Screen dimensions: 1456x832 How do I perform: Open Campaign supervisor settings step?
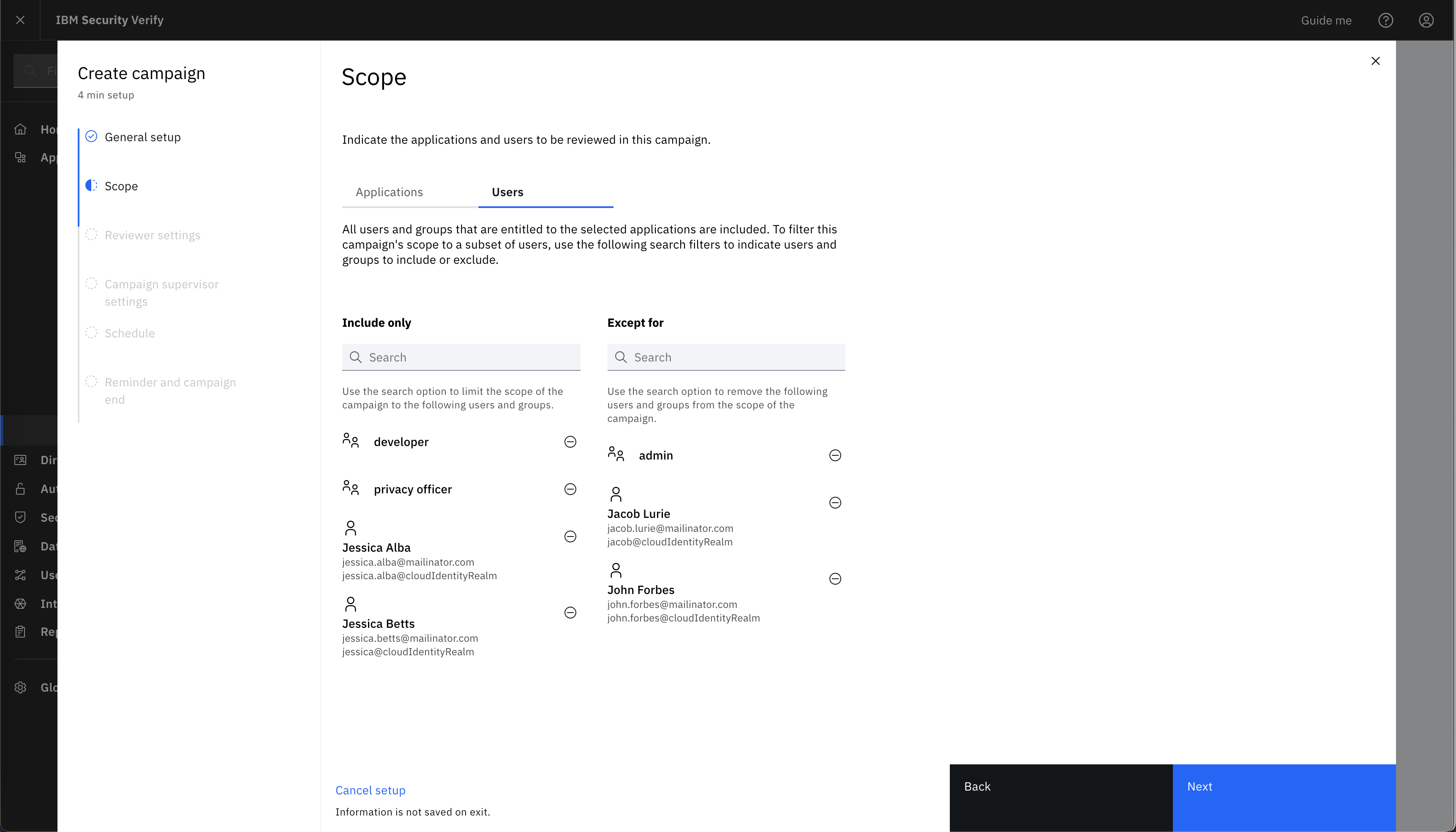[161, 293]
